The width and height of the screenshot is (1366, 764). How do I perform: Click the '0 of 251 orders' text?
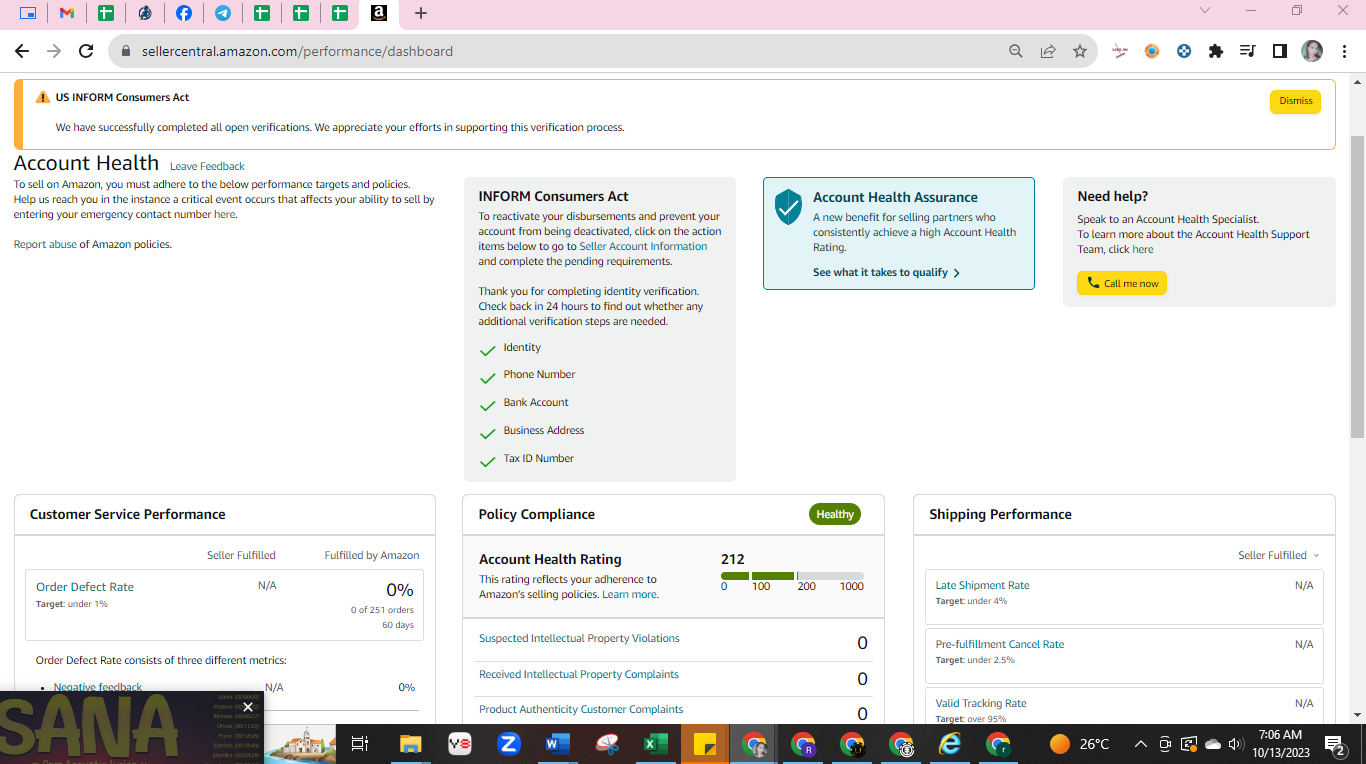tap(382, 610)
